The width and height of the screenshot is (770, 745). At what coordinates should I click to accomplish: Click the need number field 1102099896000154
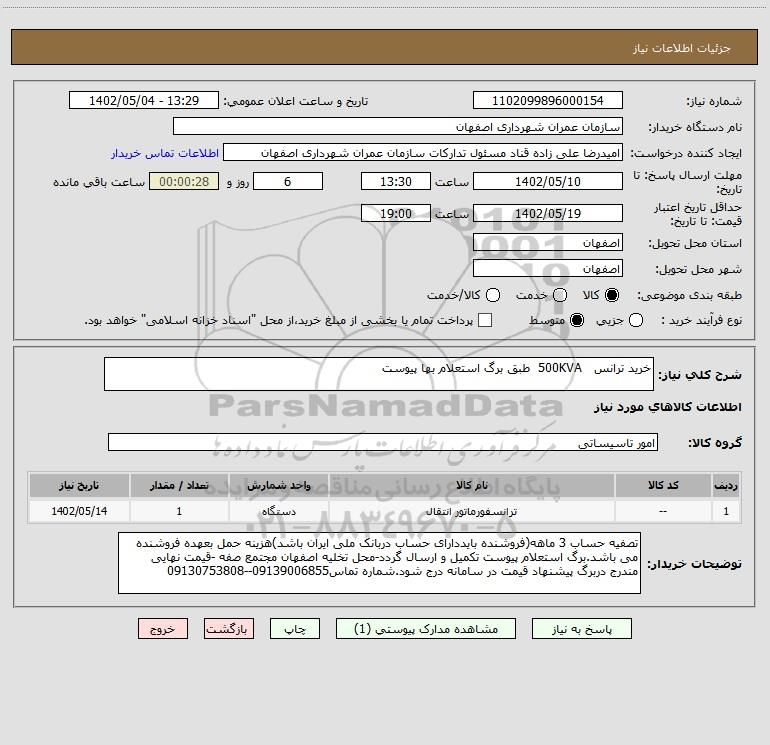point(548,100)
